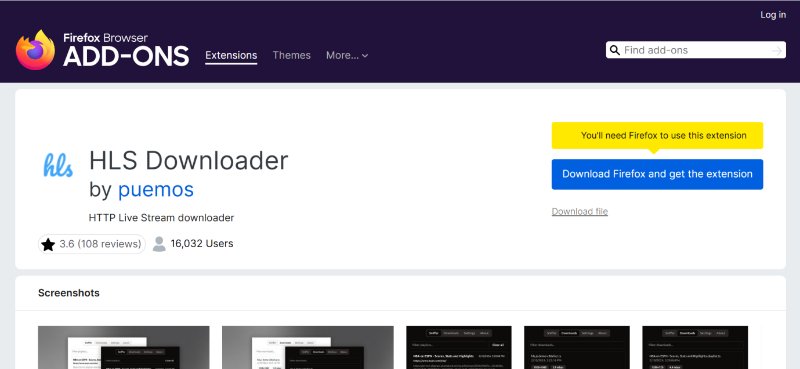
Task: Click the users silhouette icon
Action: [159, 244]
